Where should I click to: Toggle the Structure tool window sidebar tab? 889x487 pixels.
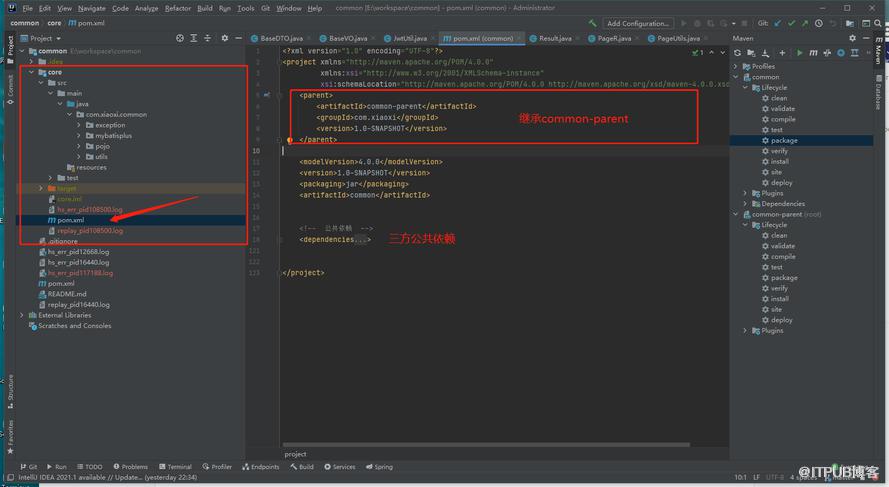(10, 392)
